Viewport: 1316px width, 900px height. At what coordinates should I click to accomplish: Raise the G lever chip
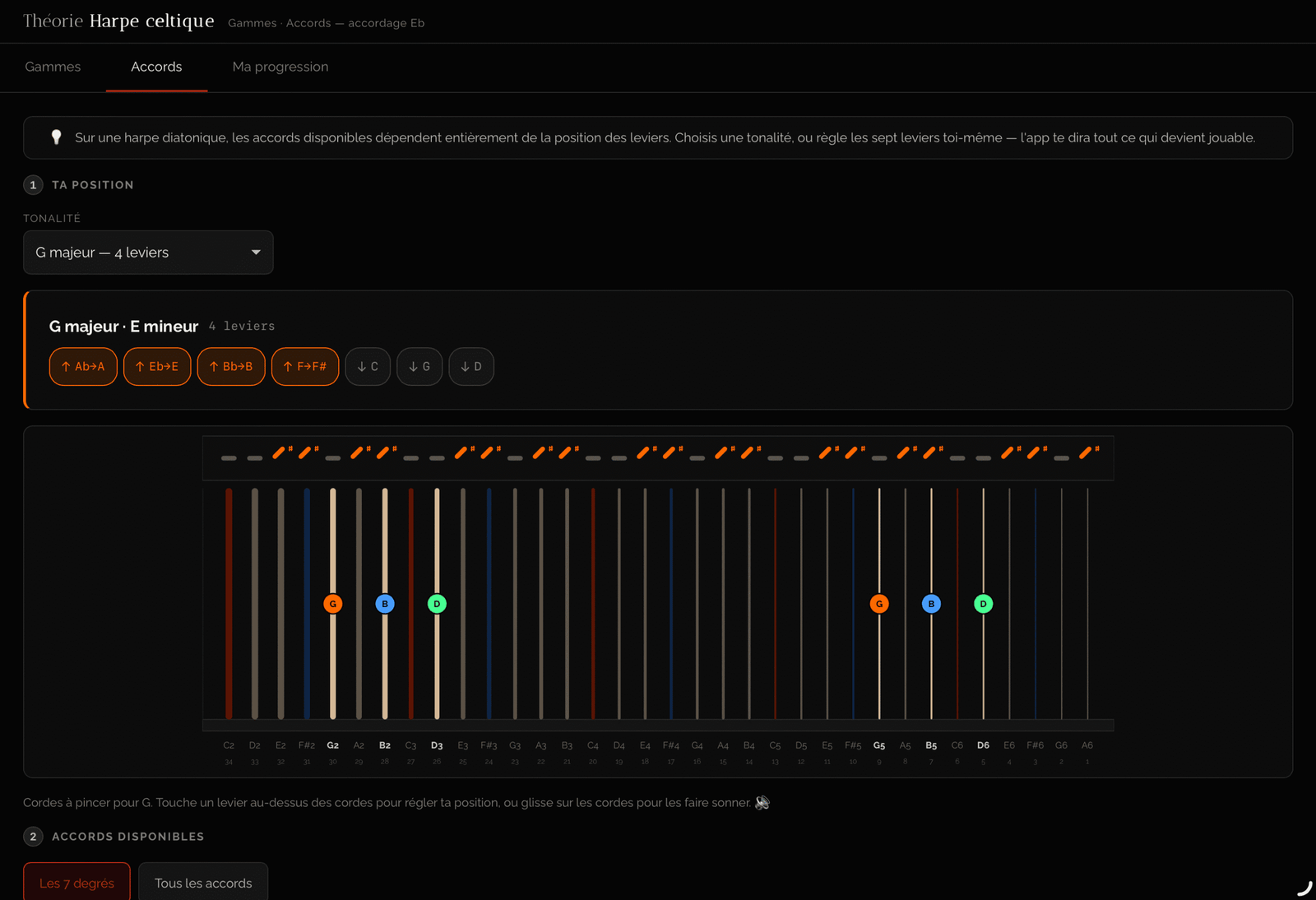(x=419, y=366)
